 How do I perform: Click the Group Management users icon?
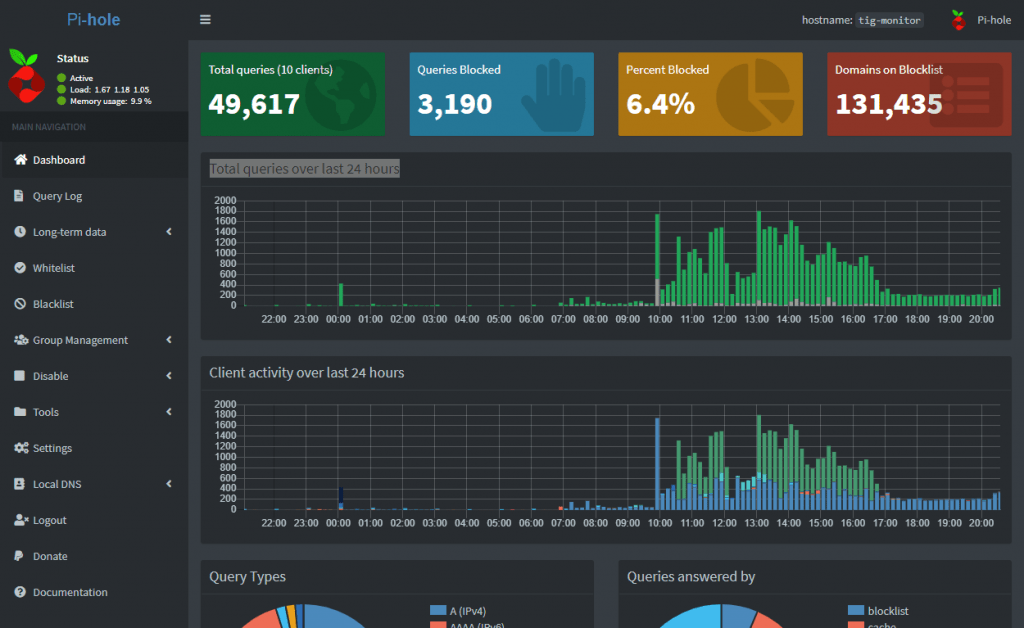[21, 339]
